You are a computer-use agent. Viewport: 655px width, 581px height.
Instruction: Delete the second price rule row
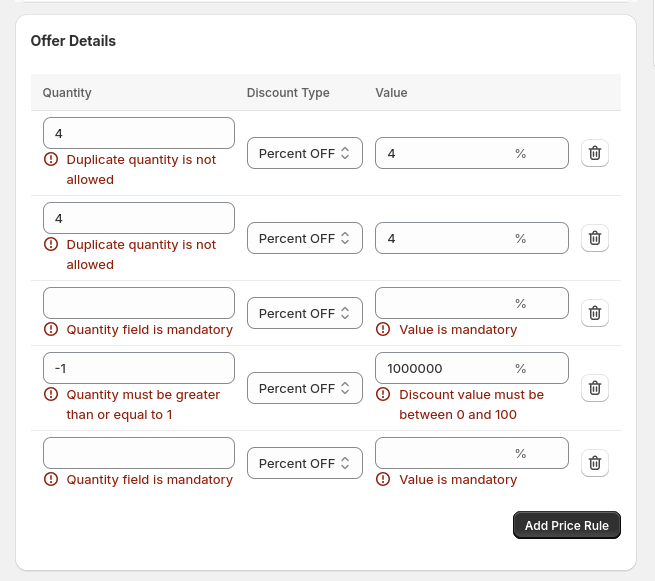coord(594,238)
